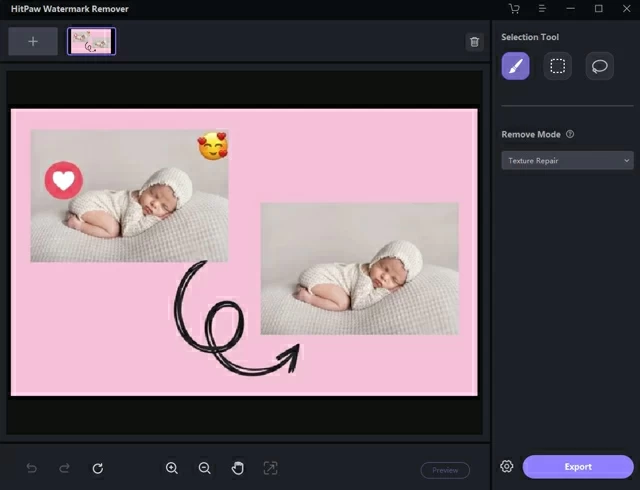Image resolution: width=640 pixels, height=490 pixels.
Task: Click the zoom in magnifier icon
Action: pyautogui.click(x=172, y=468)
